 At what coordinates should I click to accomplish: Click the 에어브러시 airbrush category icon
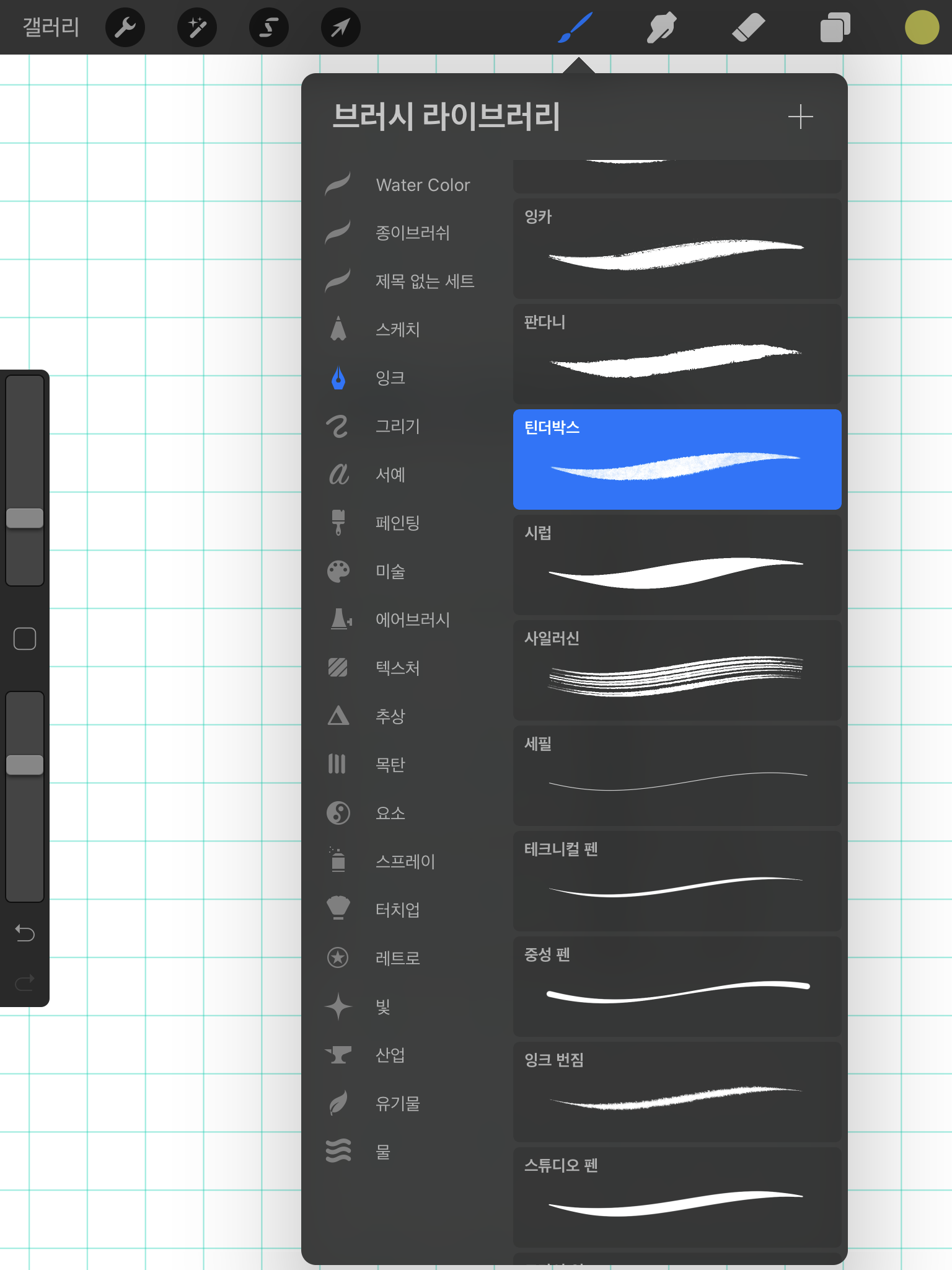point(340,619)
